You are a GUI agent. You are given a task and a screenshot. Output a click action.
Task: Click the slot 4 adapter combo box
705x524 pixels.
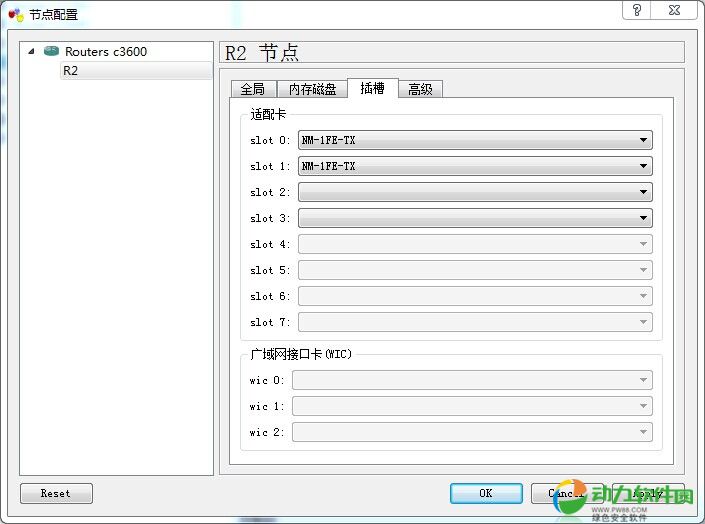coord(474,244)
